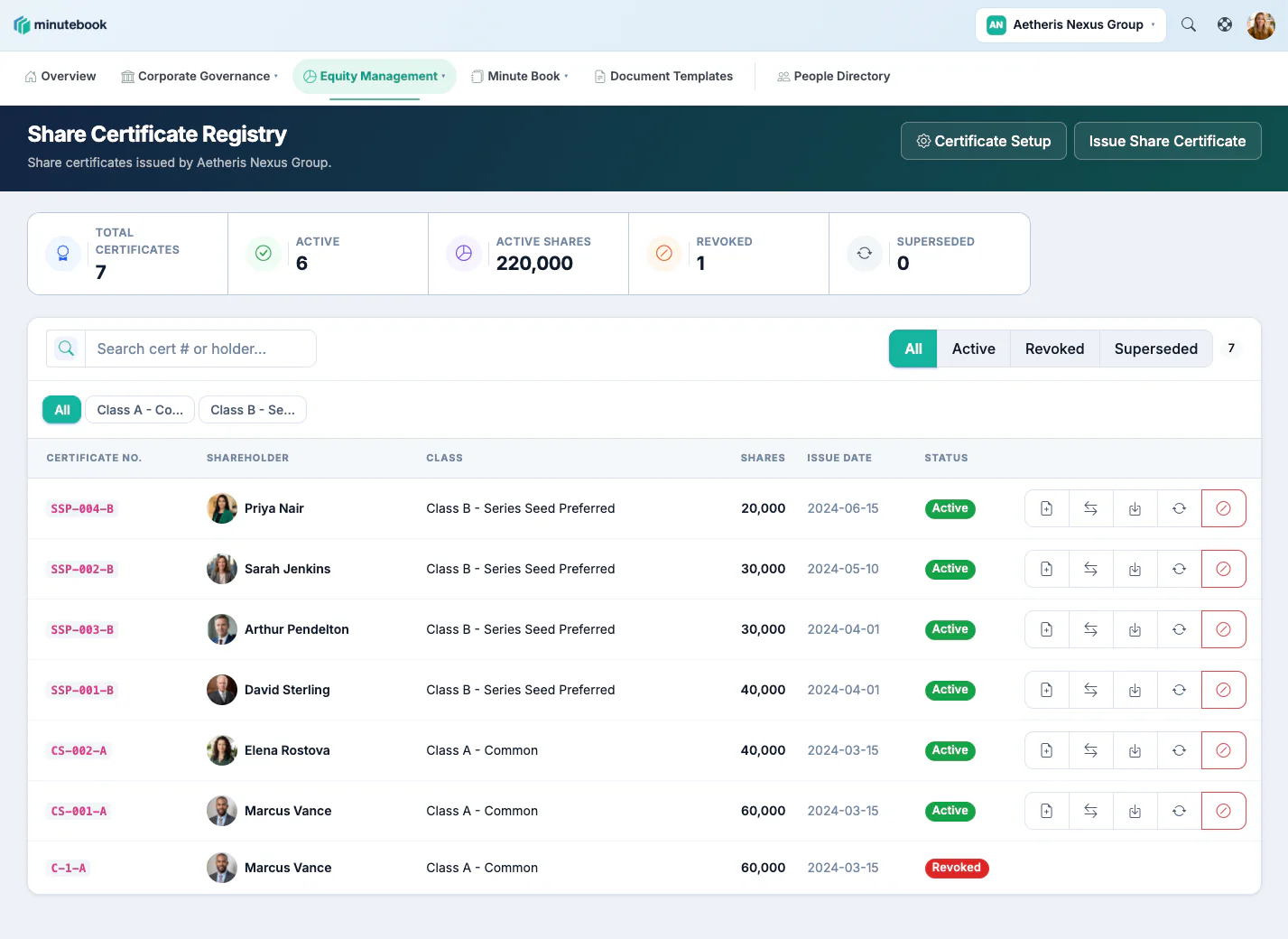Click the document-plus icon on Elena Rostova's row
The image size is (1288, 939).
pos(1046,750)
